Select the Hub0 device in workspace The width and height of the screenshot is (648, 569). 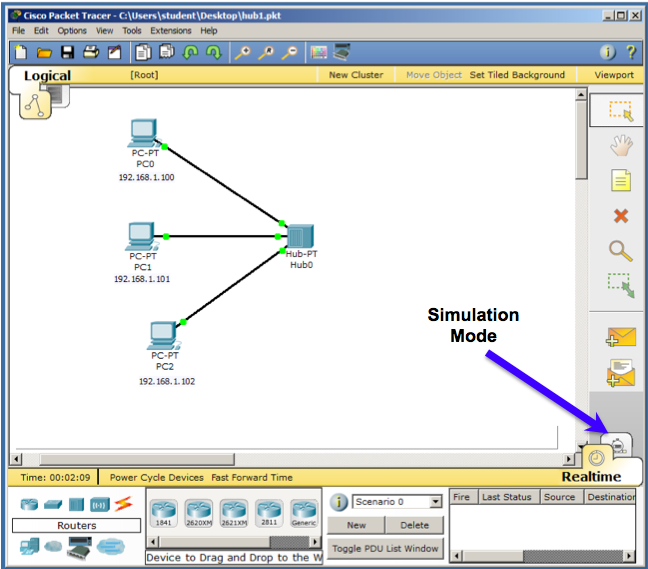301,236
